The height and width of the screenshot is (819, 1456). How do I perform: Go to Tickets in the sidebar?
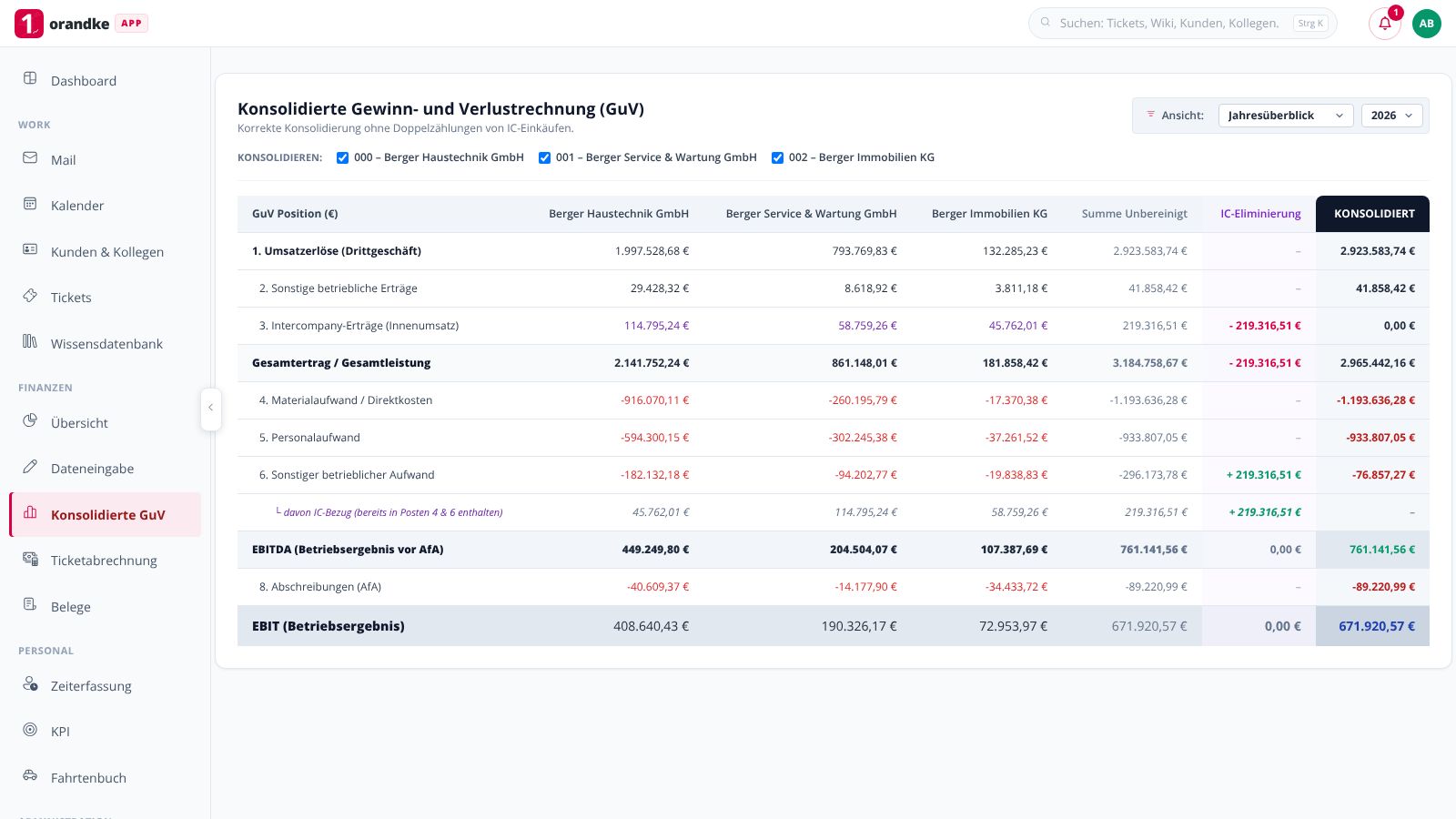click(x=106, y=297)
